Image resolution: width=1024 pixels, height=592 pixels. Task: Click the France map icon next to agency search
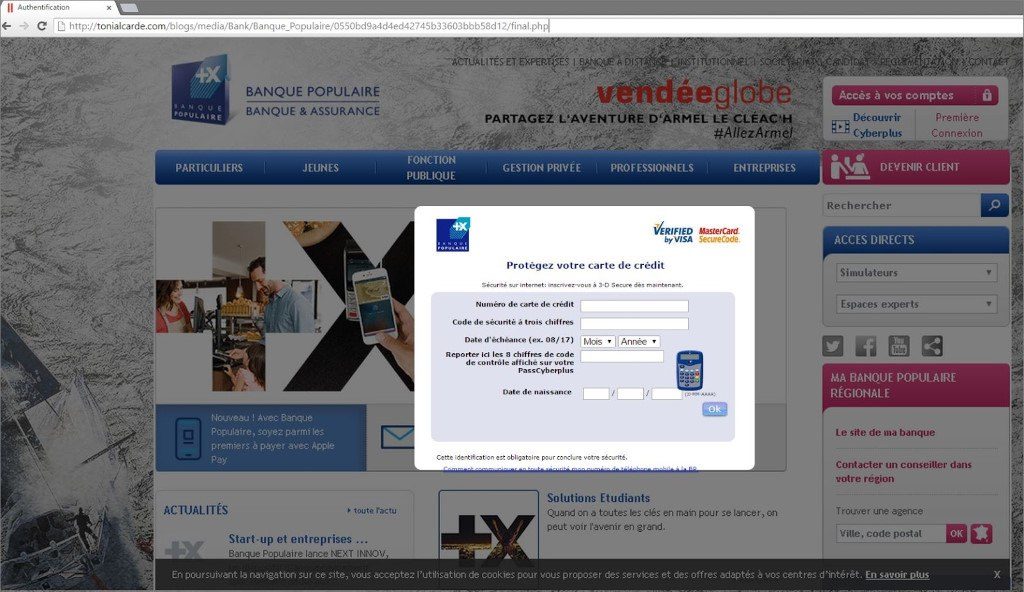coord(981,533)
